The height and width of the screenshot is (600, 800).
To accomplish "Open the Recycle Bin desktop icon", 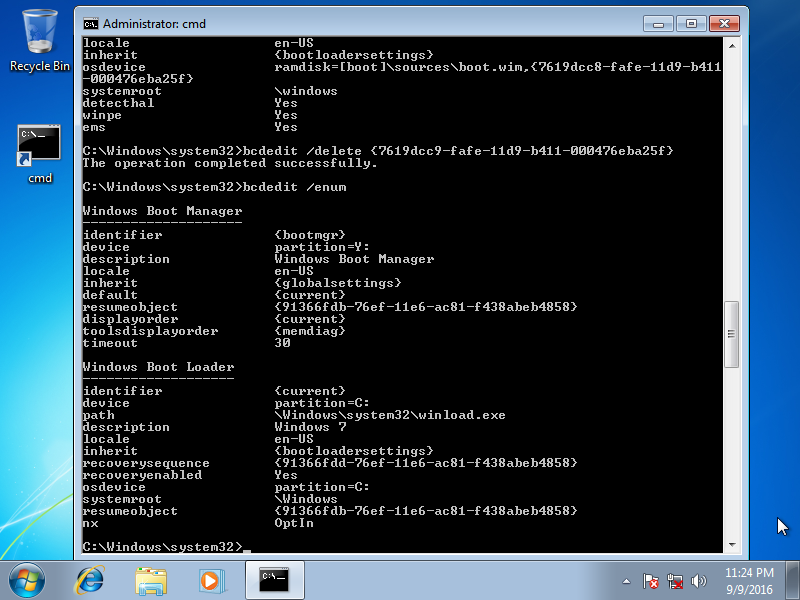I will [x=40, y=41].
